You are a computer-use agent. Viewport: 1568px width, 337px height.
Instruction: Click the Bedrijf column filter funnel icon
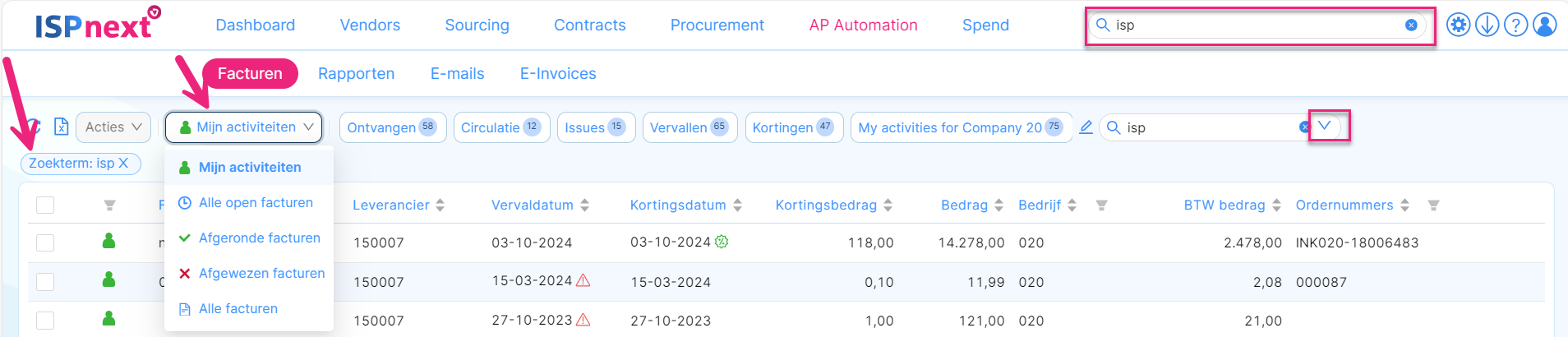pos(1101,205)
